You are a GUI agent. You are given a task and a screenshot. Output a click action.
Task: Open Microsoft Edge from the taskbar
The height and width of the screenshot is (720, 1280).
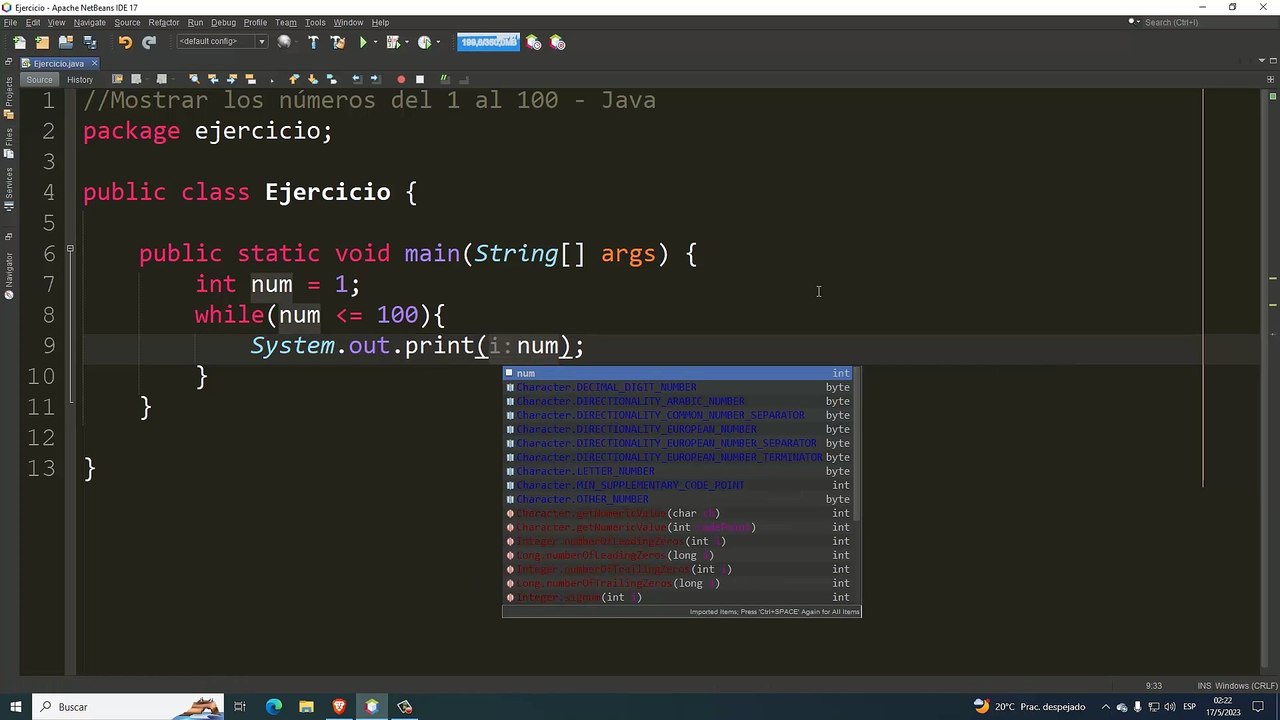[x=273, y=707]
